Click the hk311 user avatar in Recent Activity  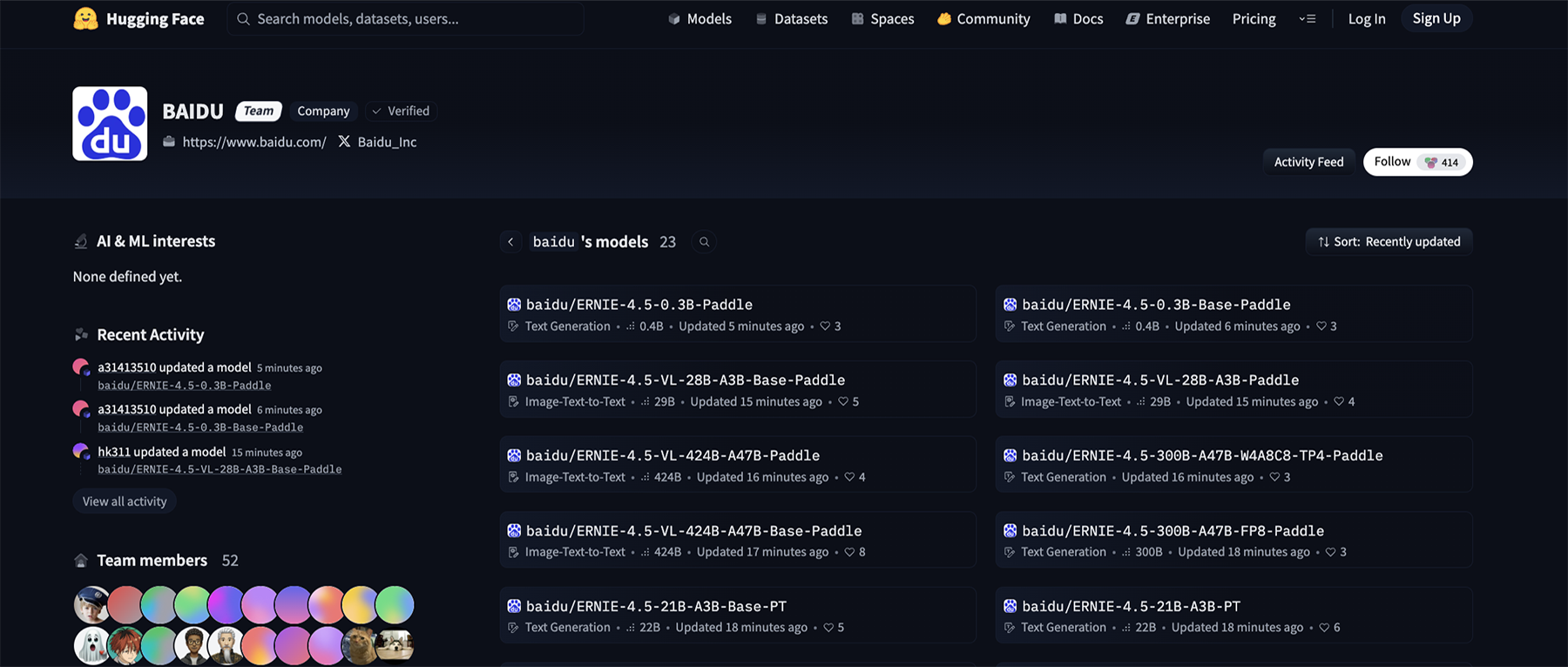(x=81, y=451)
